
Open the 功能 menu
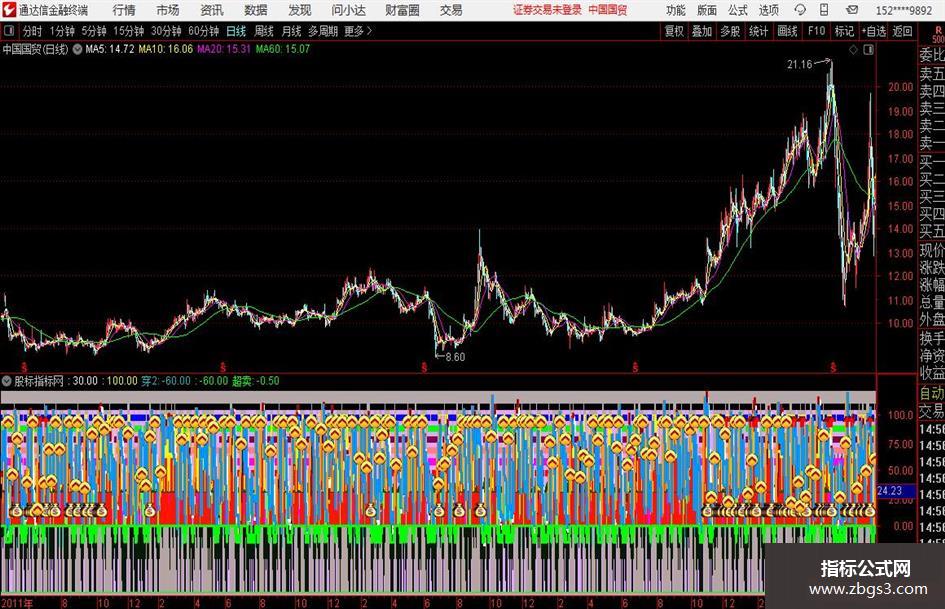coord(676,10)
